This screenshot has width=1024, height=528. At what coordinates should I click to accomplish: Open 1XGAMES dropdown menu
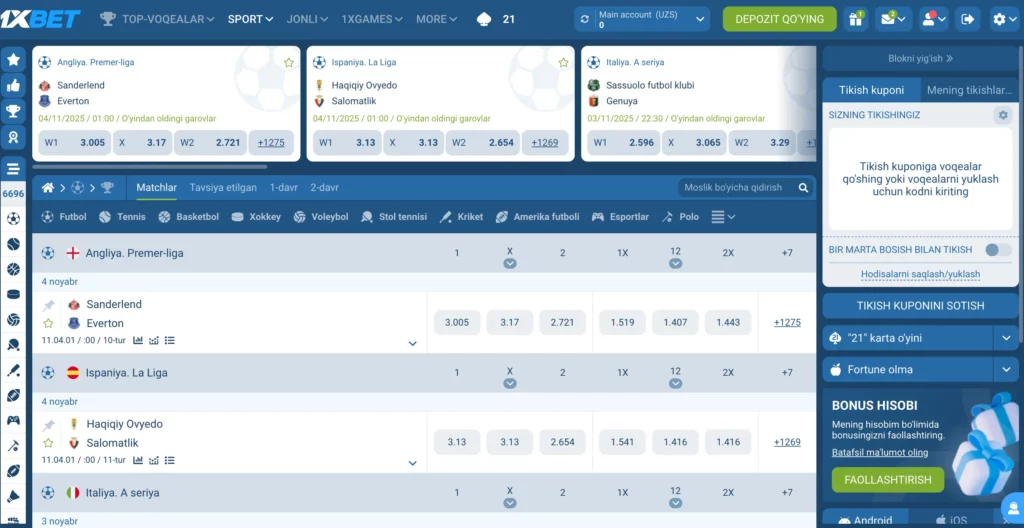pos(372,19)
